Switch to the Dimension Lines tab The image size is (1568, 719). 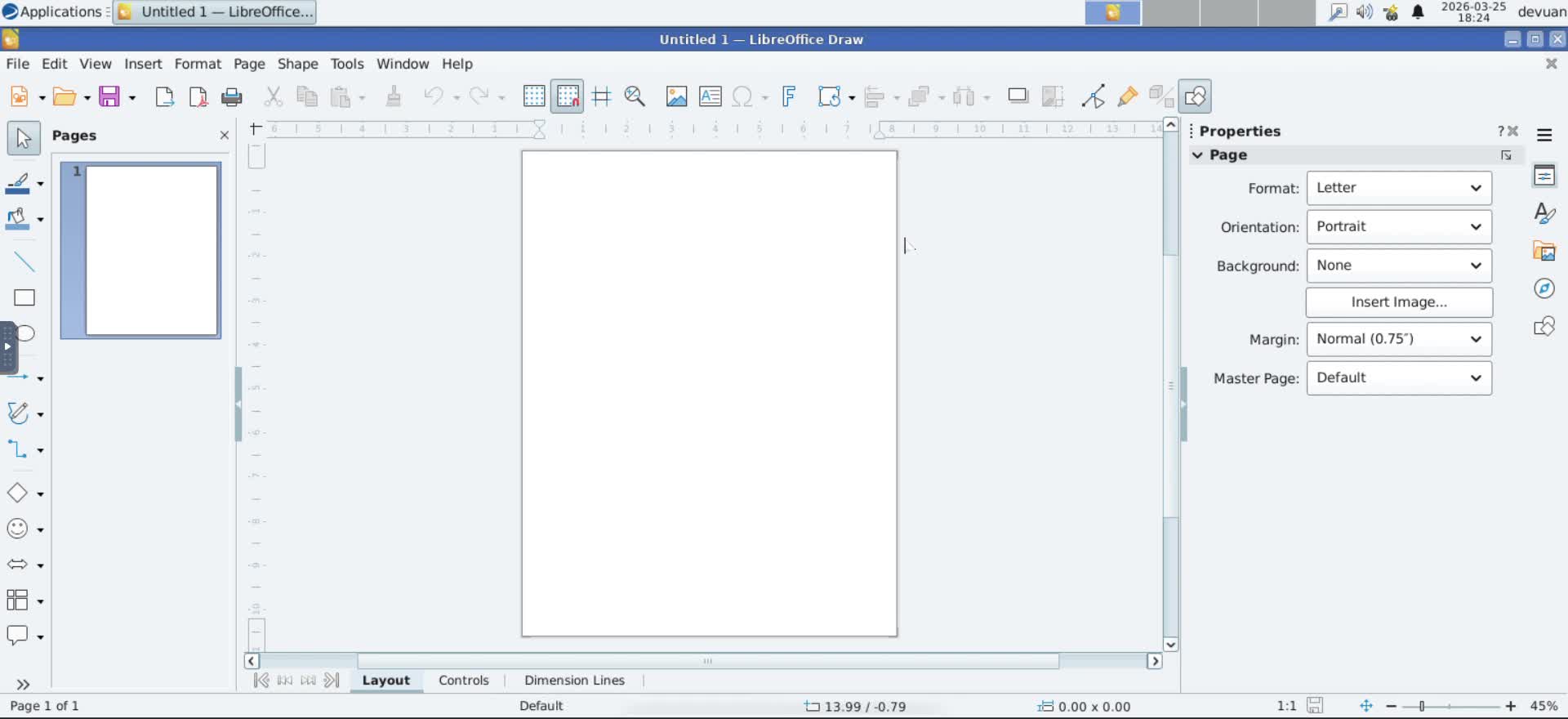click(574, 681)
